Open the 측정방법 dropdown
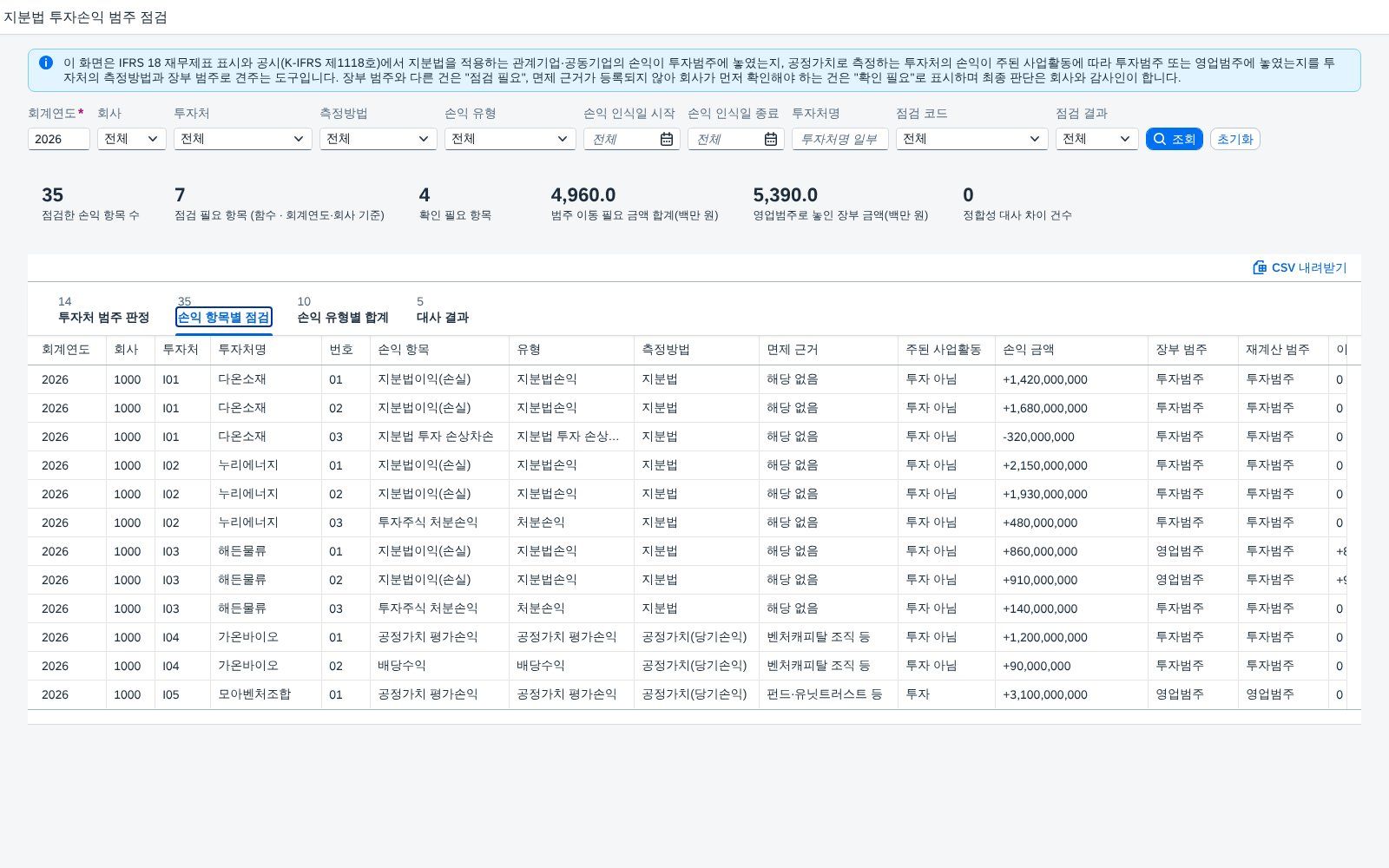This screenshot has width=1389, height=868. tap(379, 139)
